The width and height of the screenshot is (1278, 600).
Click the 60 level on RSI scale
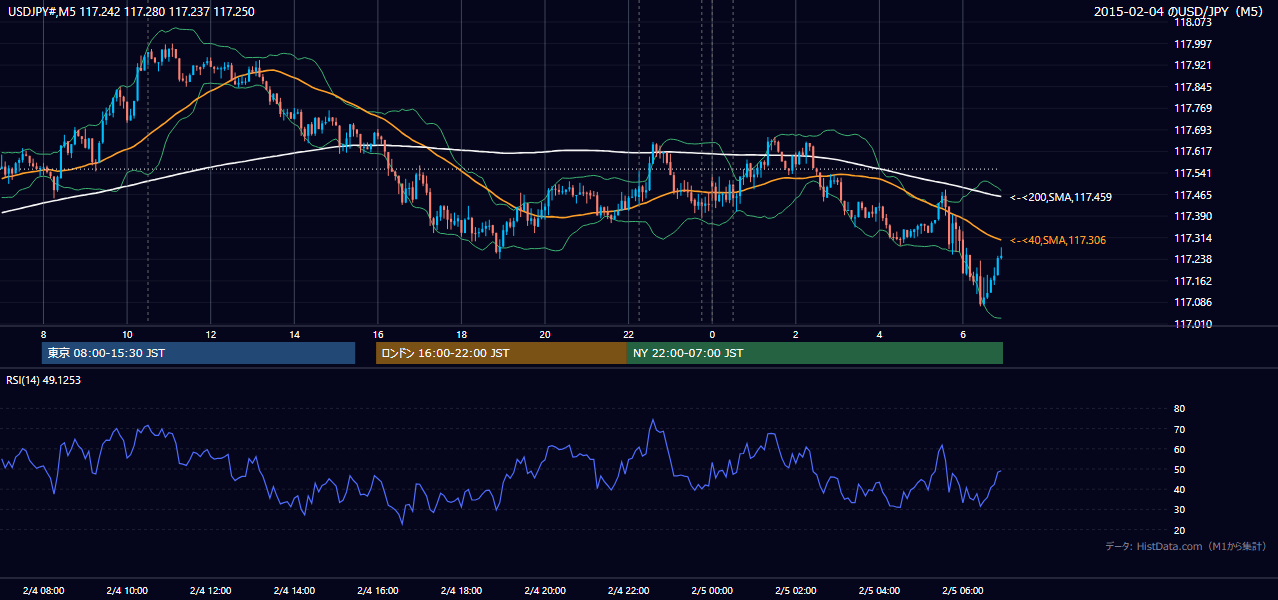[1179, 449]
